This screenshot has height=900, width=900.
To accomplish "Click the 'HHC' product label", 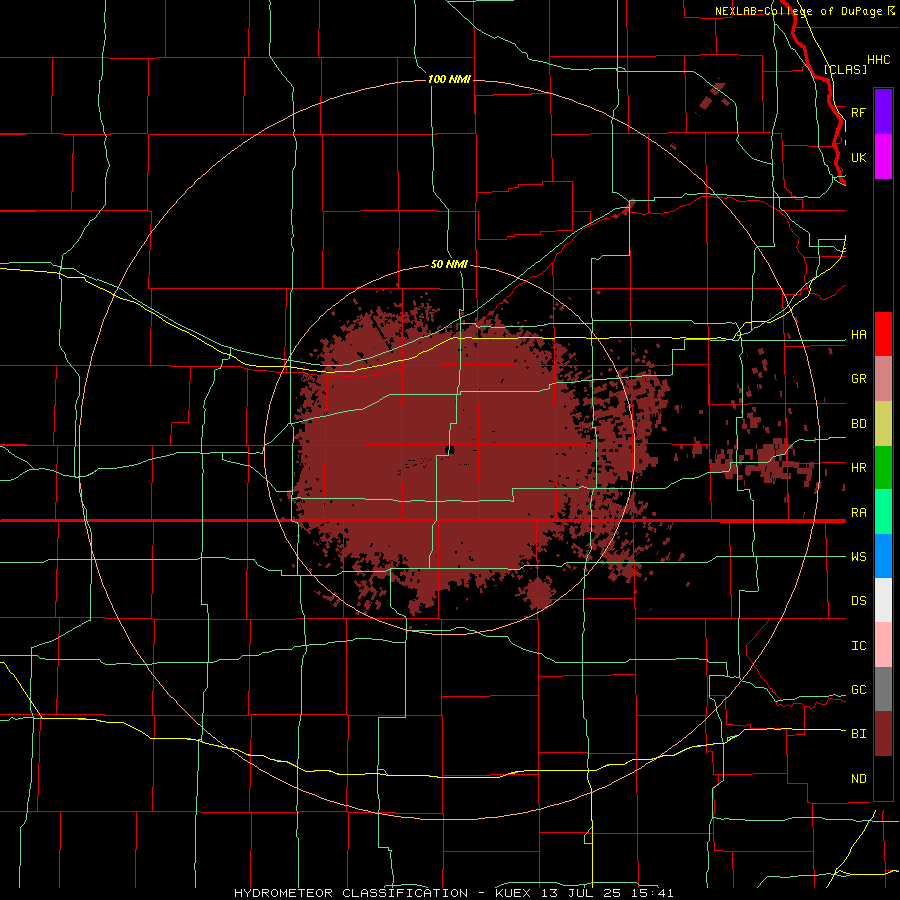I will [879, 60].
